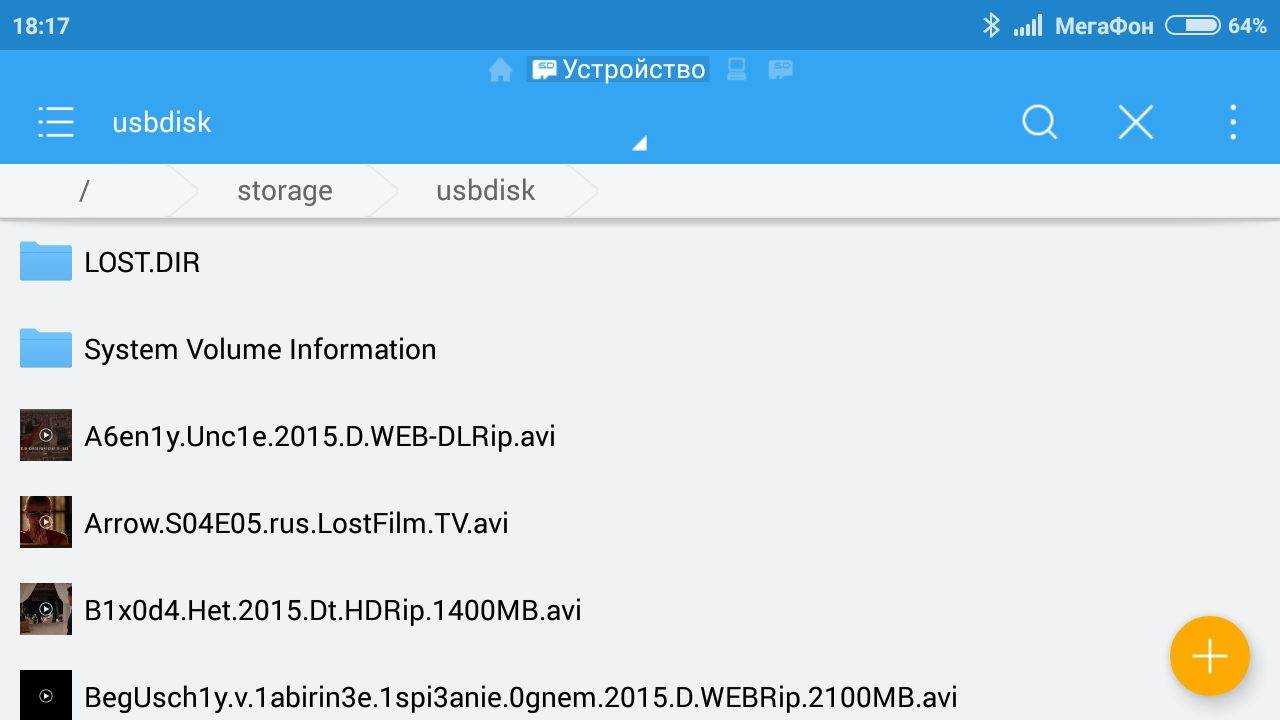Screen dimensions: 1280x720
Task: Open the three-dot overflow menu
Action: 1232,122
